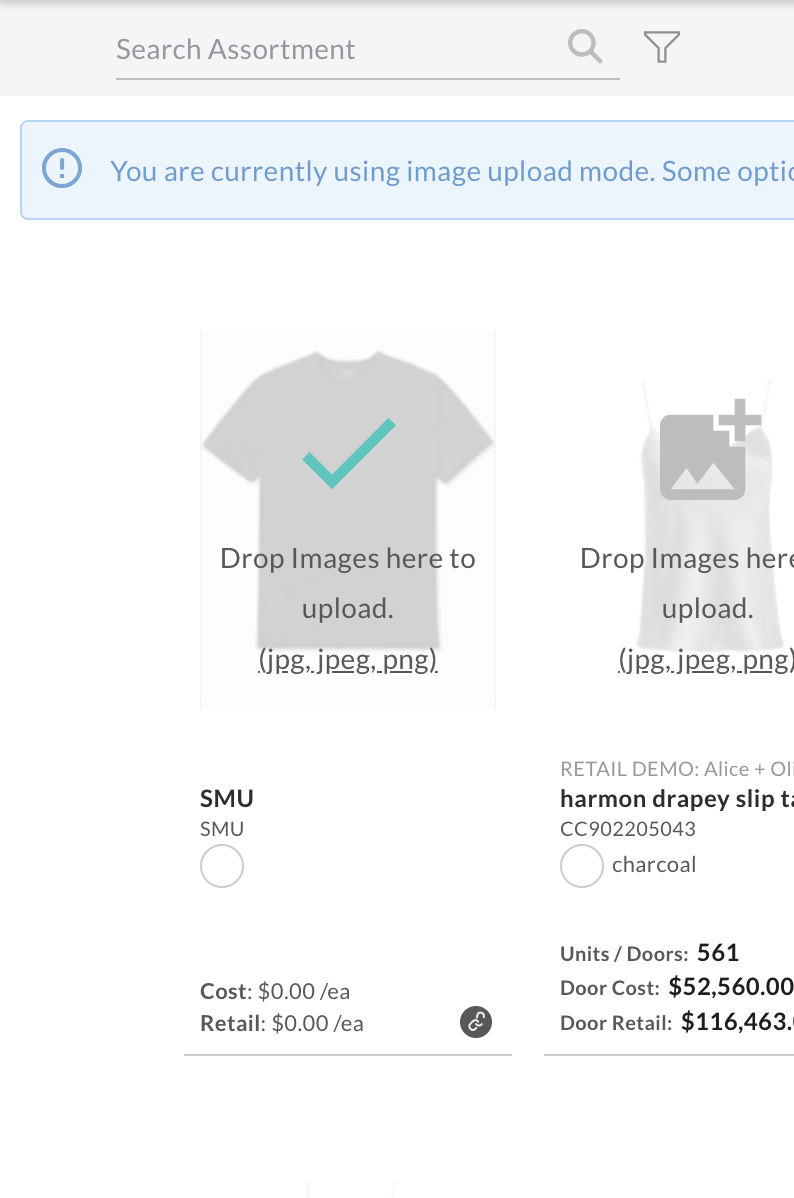Click the magnifier search icon

tap(585, 47)
